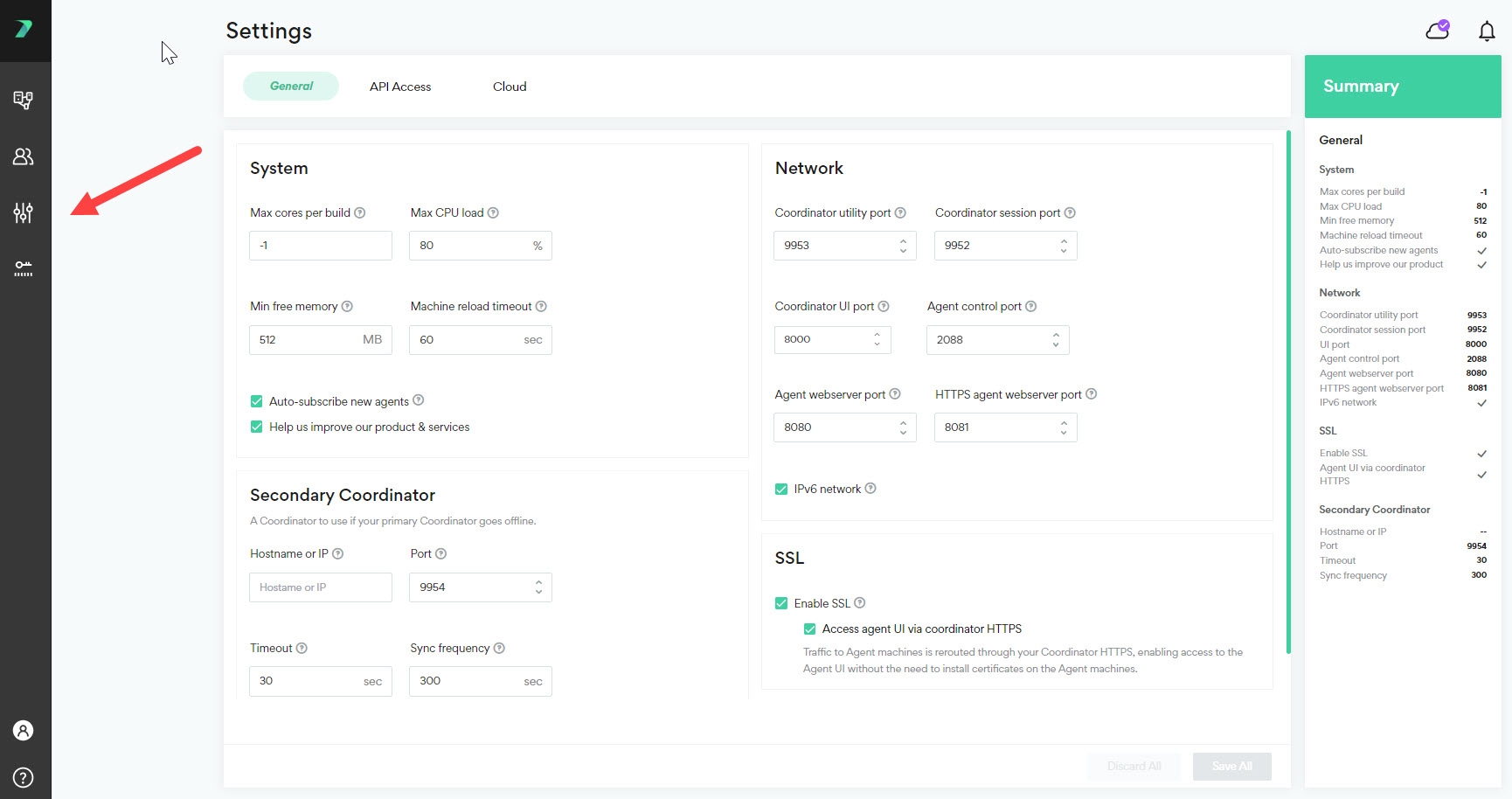
Task: Open the help question mark icon
Action: (x=24, y=777)
